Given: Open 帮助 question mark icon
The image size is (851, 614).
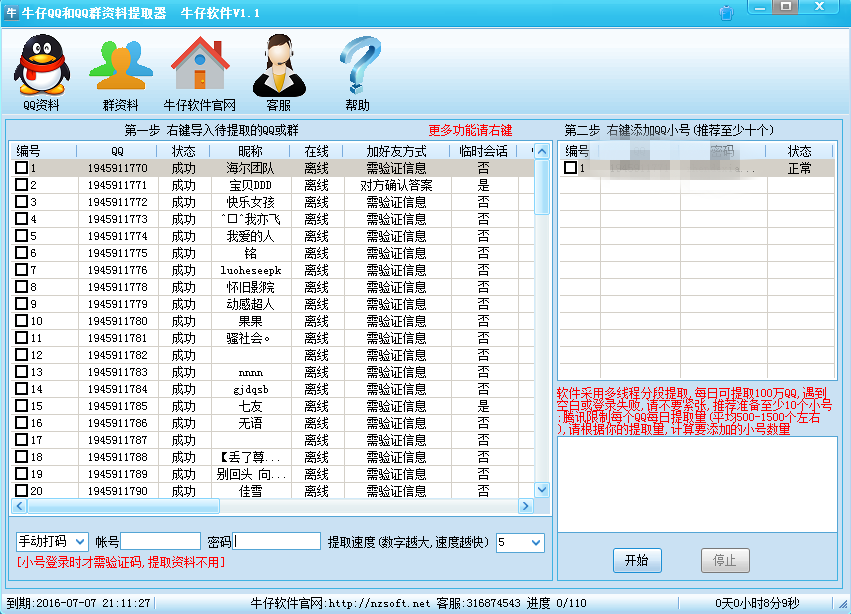Looking at the screenshot, I should tap(358, 72).
